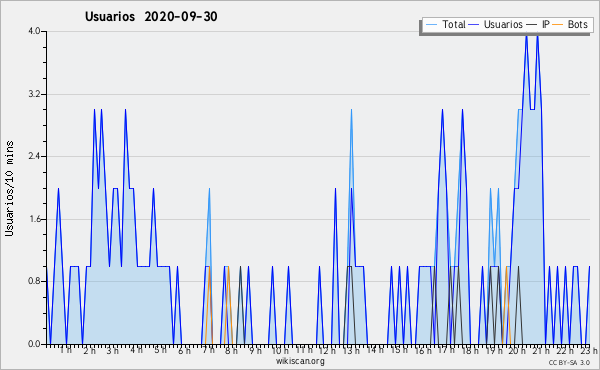Click the 2.4 y-axis label
The height and width of the screenshot is (370, 600).
34,156
